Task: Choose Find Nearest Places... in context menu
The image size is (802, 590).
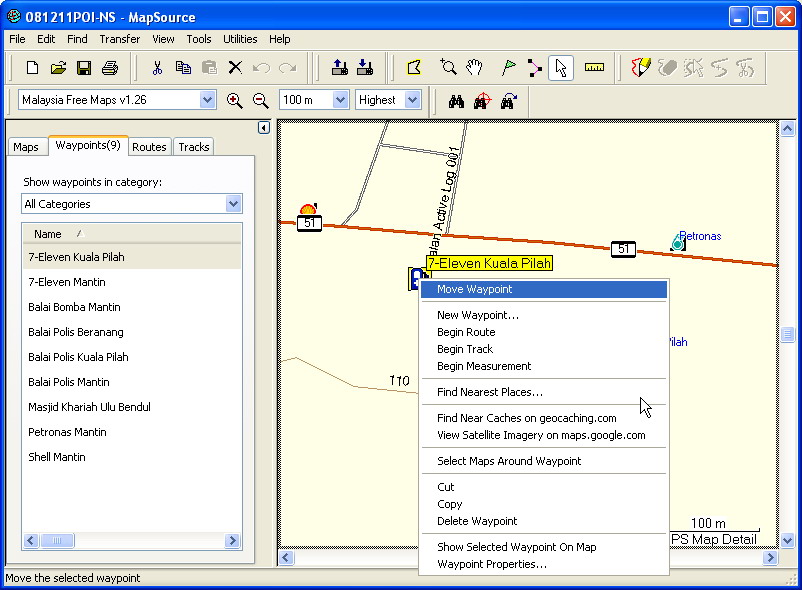Action: 544,392
